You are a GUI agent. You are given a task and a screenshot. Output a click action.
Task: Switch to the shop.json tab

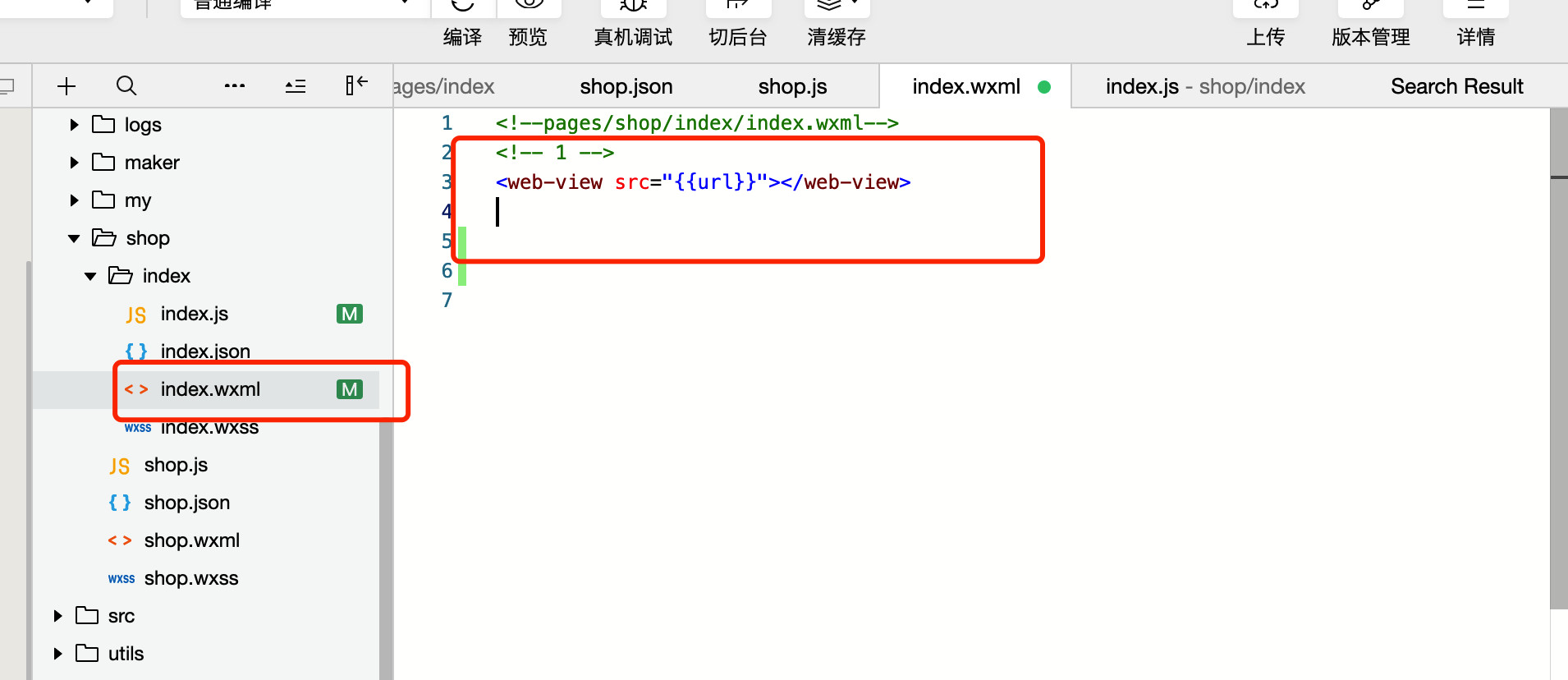pos(626,86)
